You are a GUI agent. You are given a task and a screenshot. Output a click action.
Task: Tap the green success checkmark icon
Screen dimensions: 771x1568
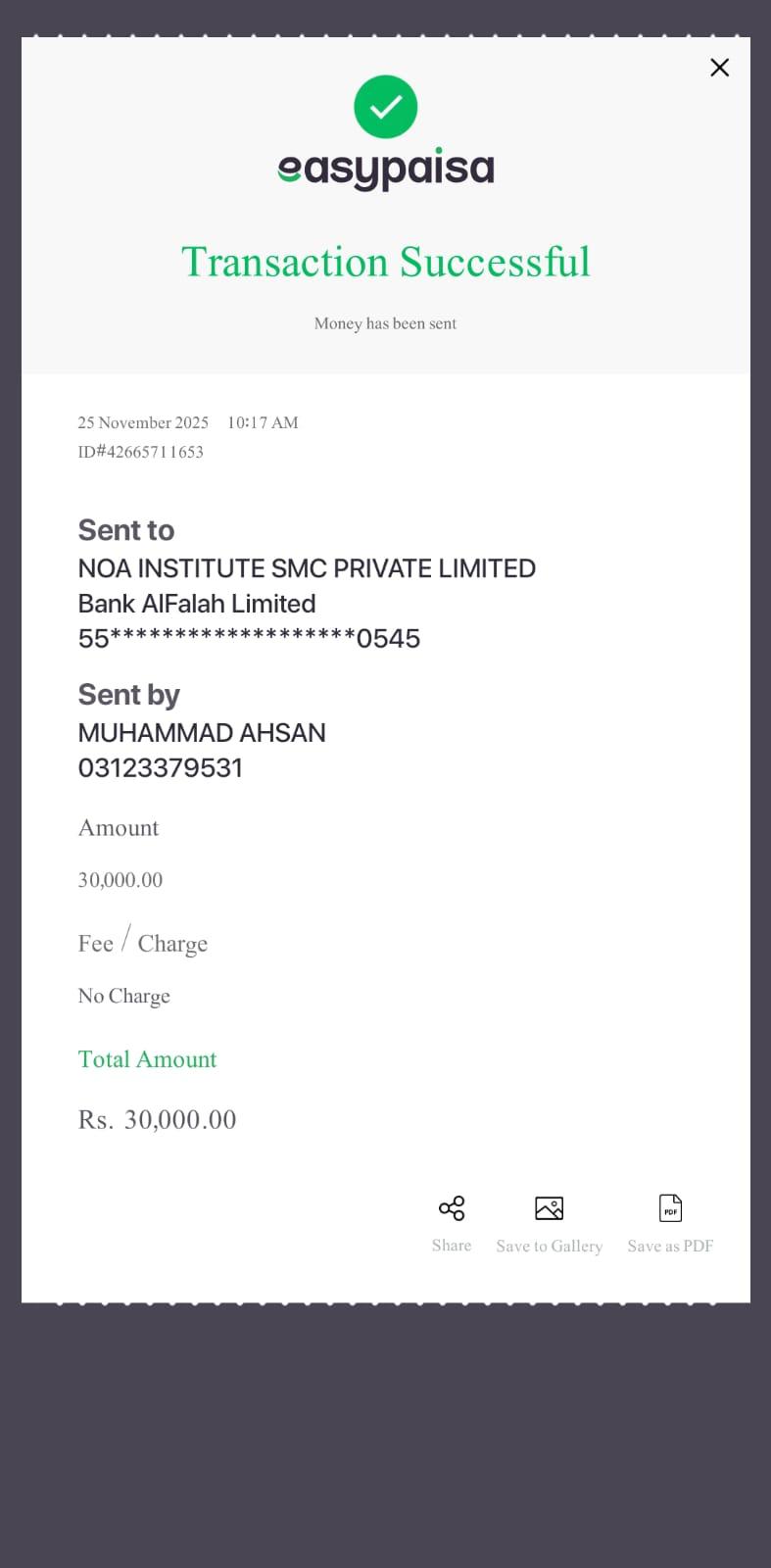(386, 107)
